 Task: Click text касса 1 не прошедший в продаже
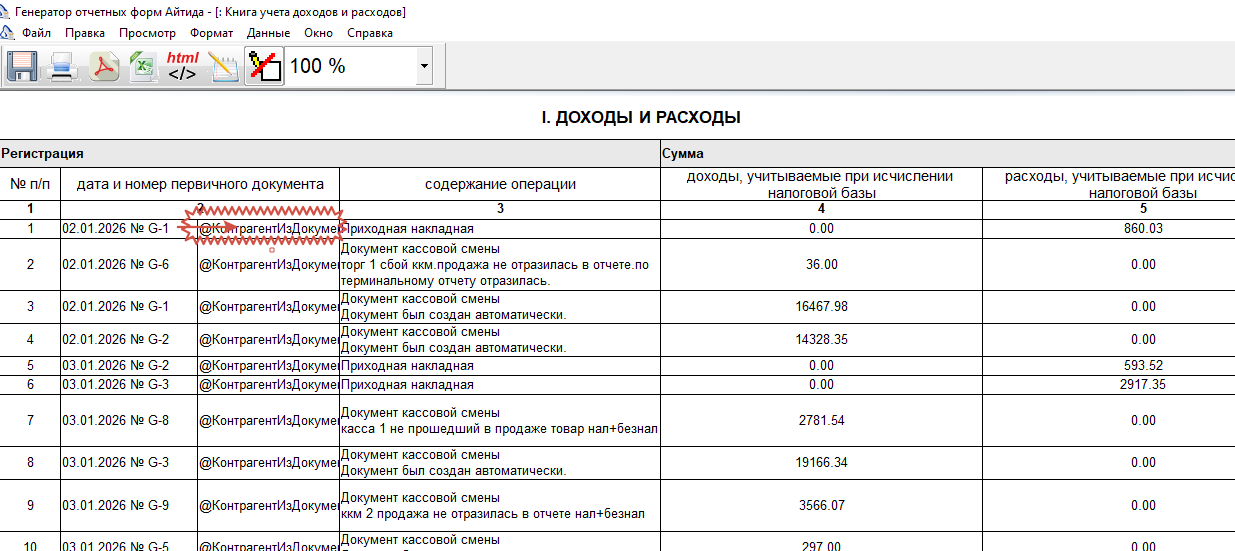[435, 429]
